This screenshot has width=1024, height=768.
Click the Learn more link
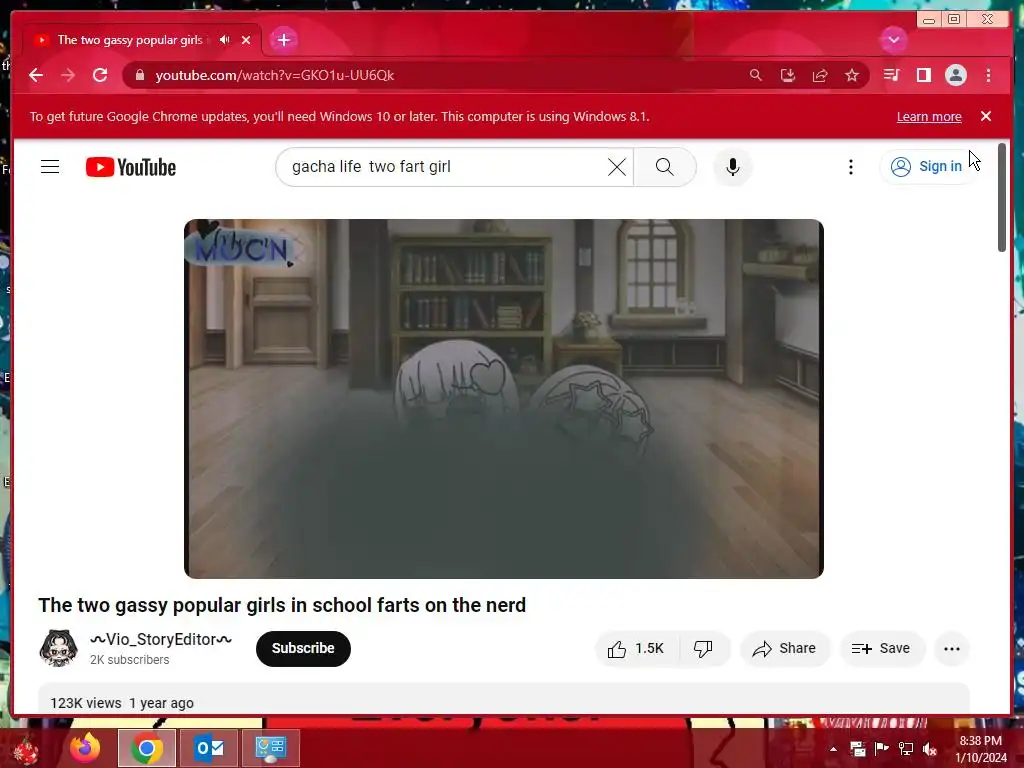click(x=929, y=117)
